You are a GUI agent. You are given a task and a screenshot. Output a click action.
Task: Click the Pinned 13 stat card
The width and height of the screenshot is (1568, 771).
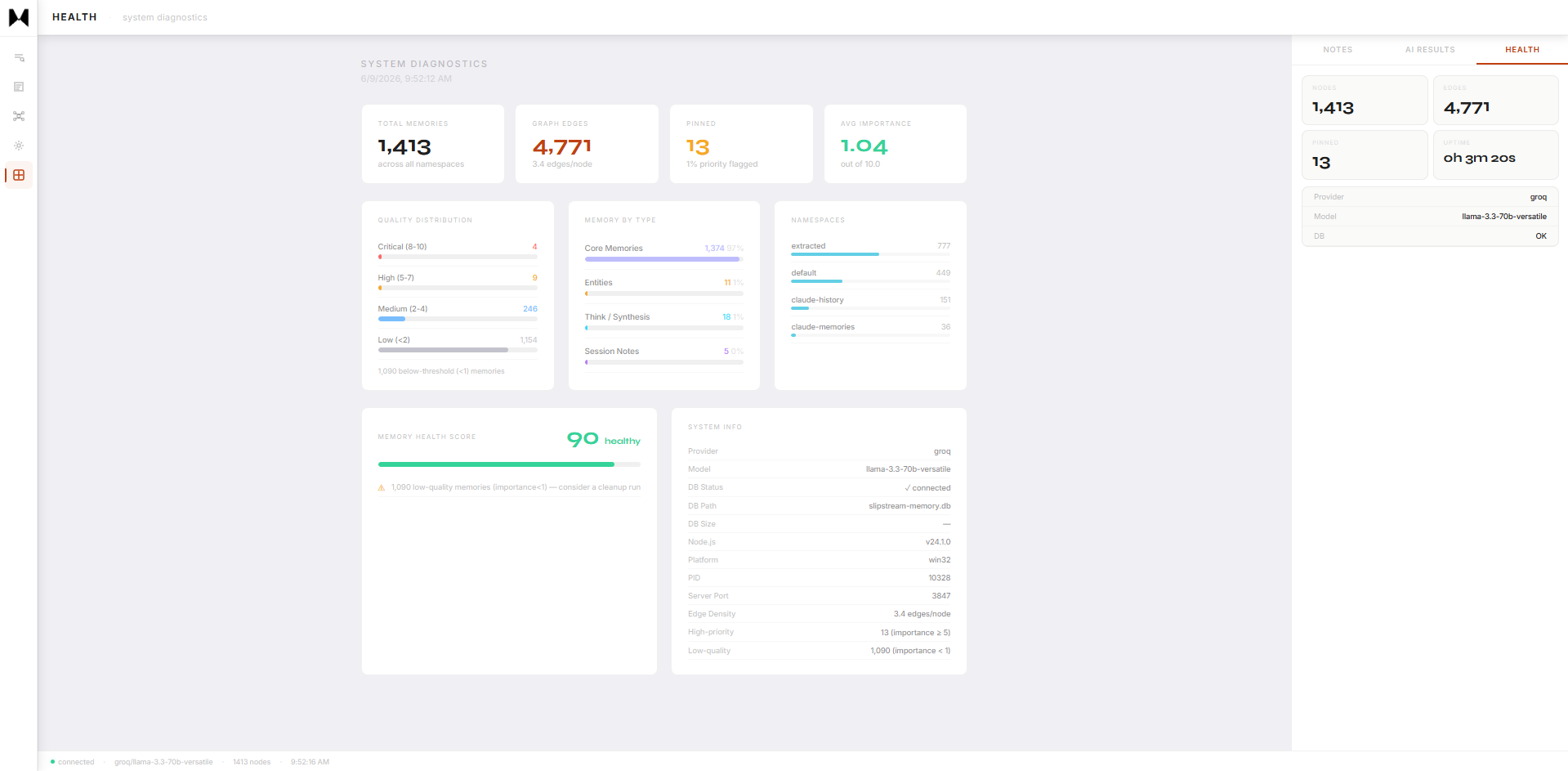click(741, 144)
